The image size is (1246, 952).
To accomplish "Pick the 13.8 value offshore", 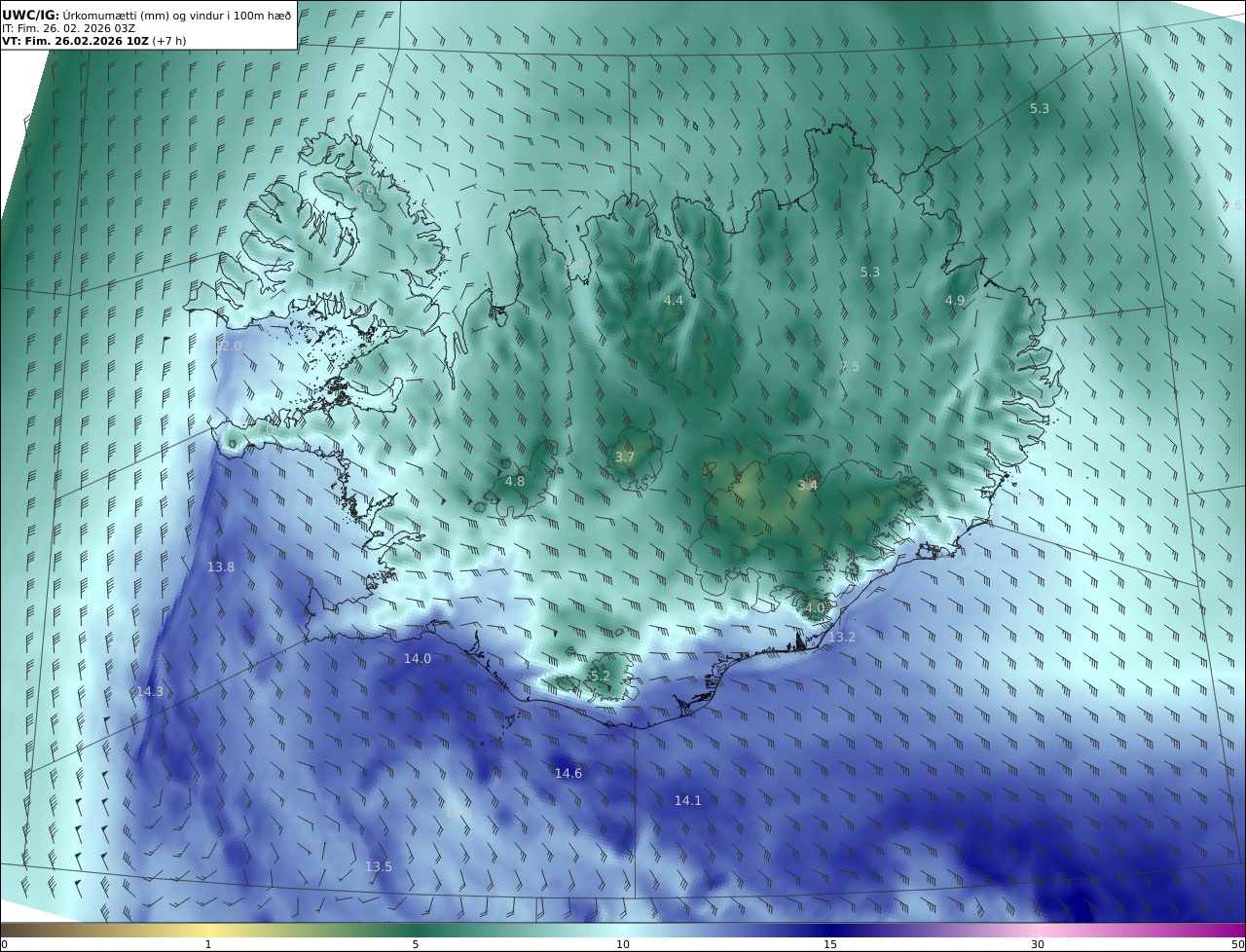I will pyautogui.click(x=221, y=568).
